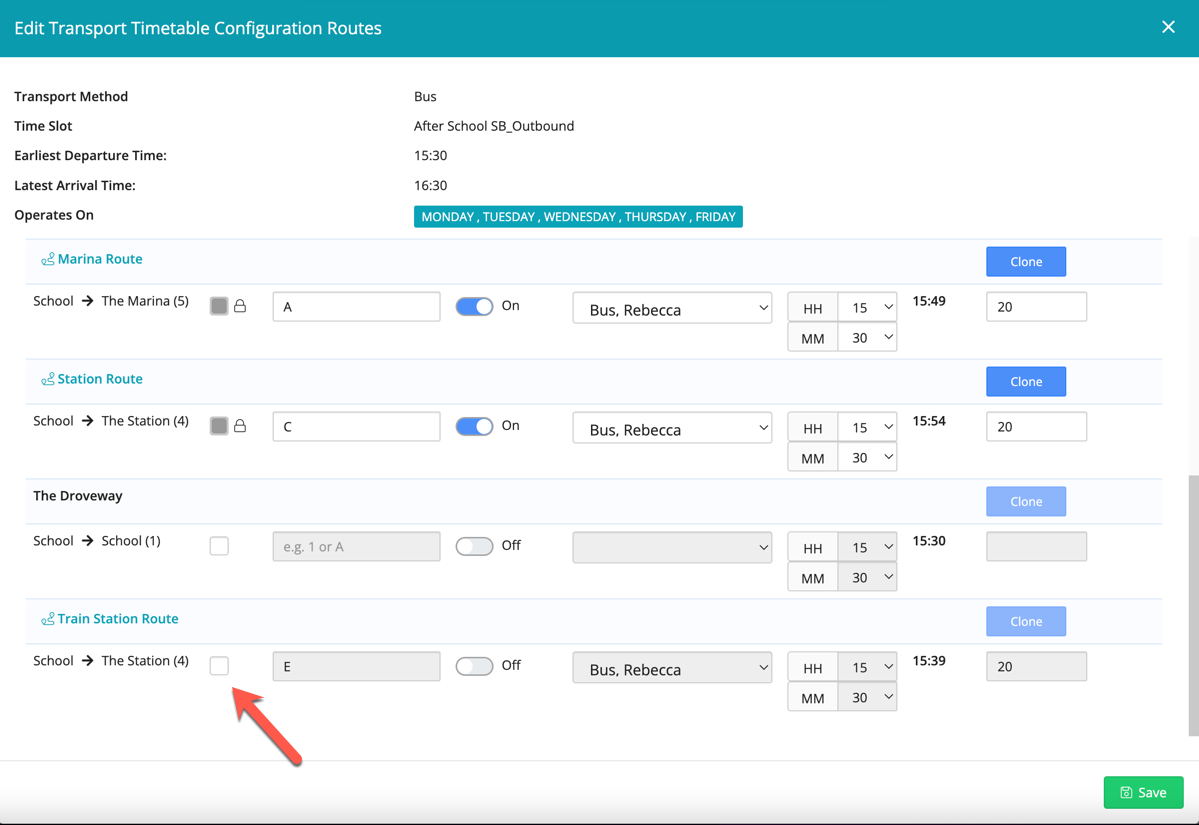Open the Station Route hour dropdown
1199x825 pixels.
click(866, 428)
